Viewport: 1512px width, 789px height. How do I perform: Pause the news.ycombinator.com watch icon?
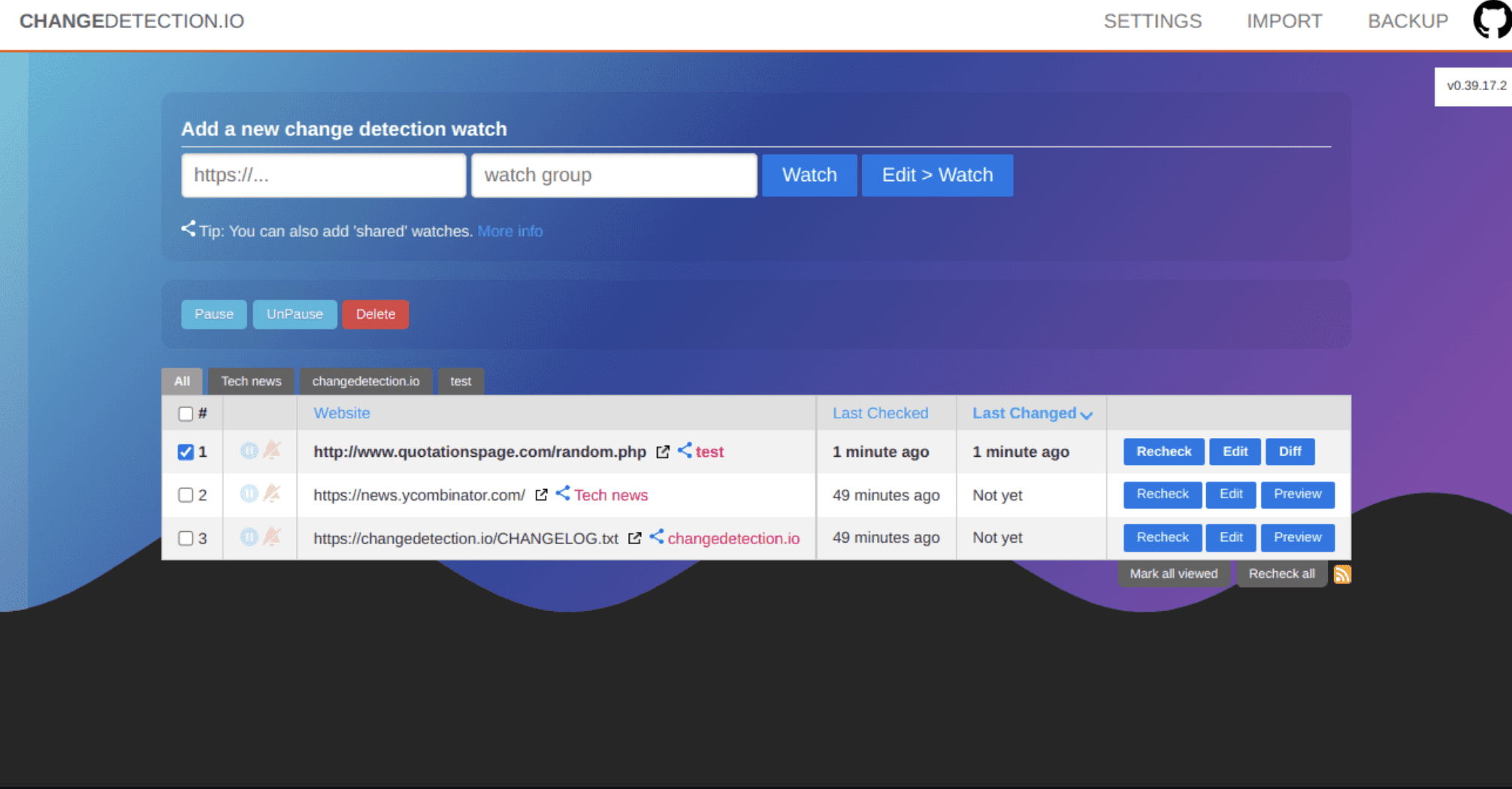click(249, 494)
